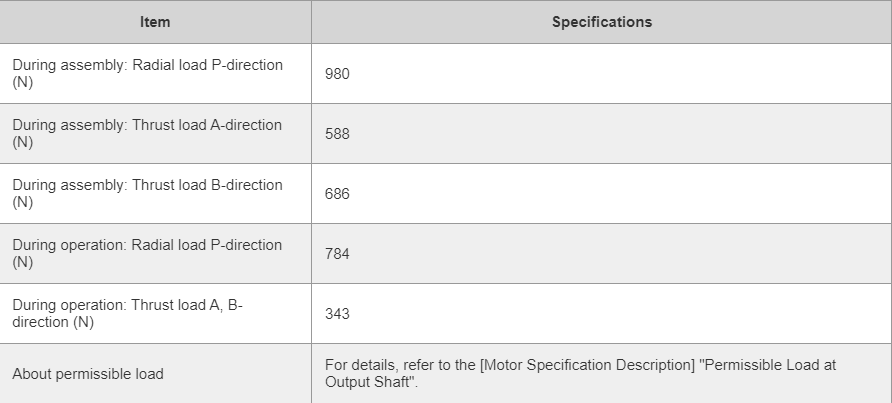
Task: Click the "(N)" unit under Thrust load A-direction
Action: [23, 142]
